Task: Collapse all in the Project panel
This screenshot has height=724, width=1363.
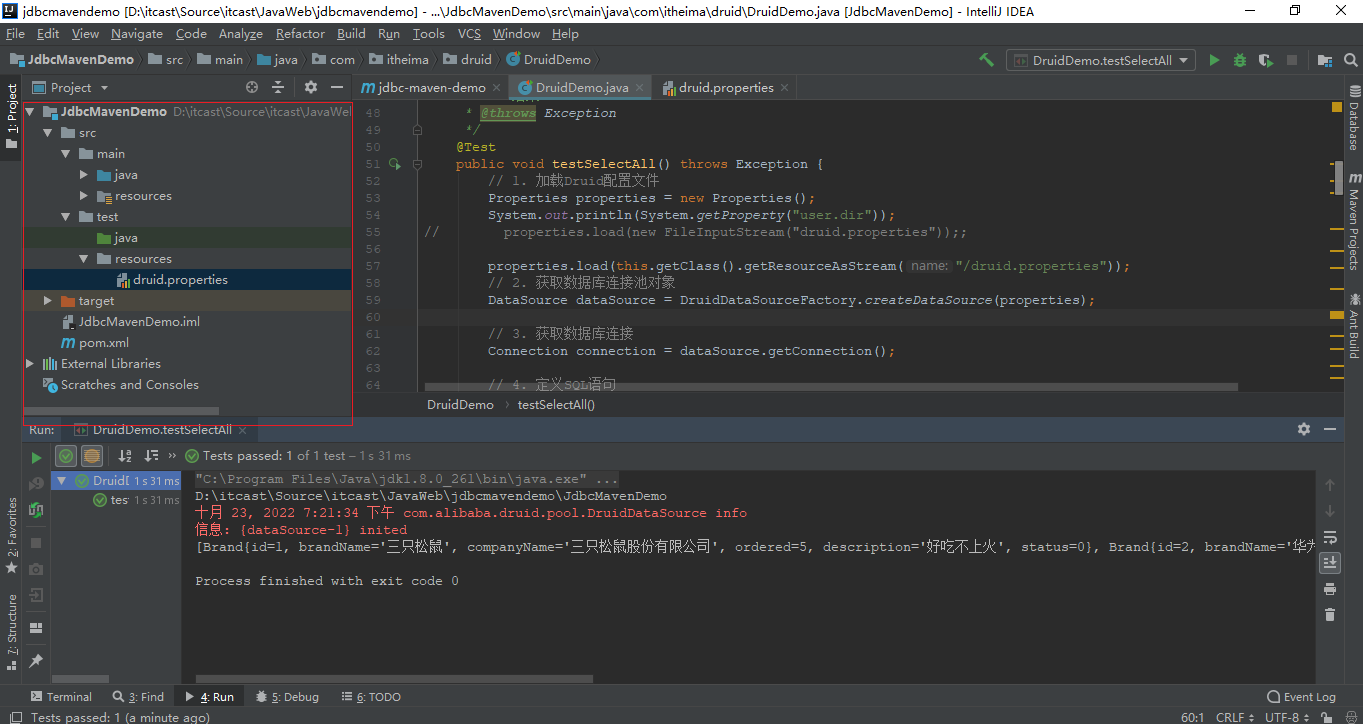Action: click(x=278, y=88)
